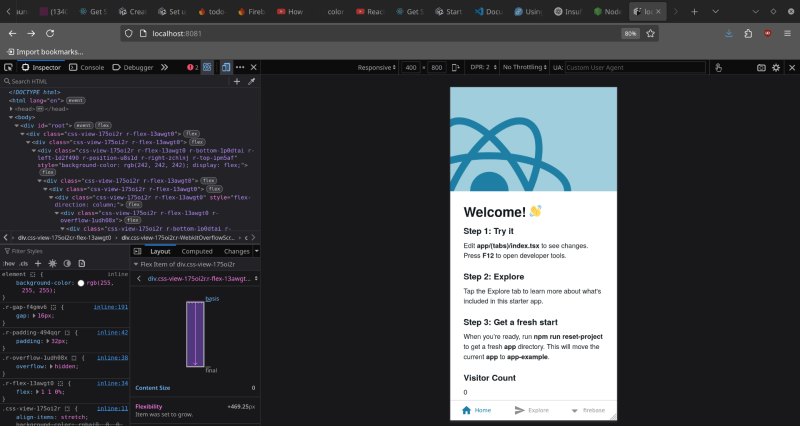Open a new browser tab

tap(694, 11)
